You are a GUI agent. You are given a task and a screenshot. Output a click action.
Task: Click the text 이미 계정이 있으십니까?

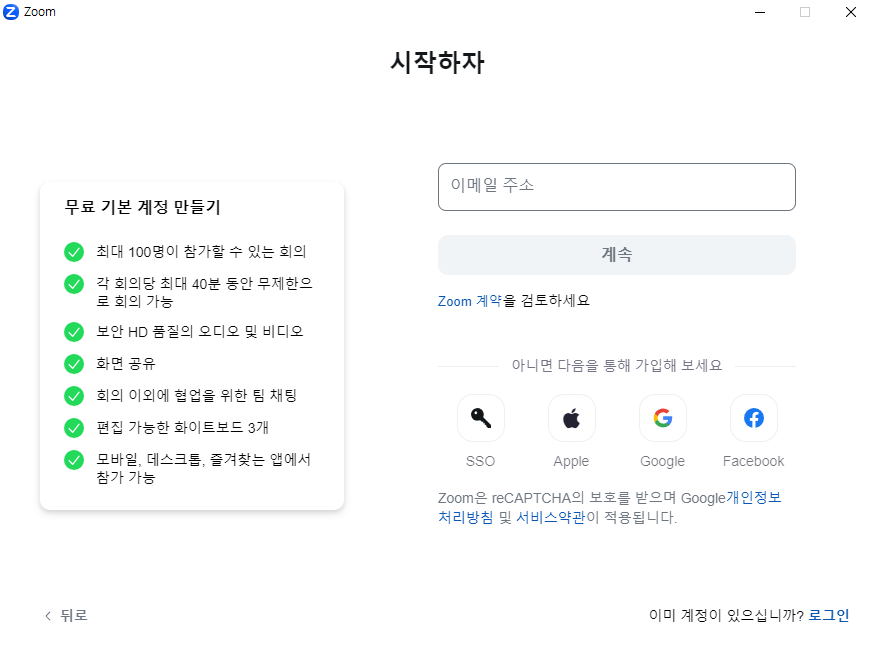point(727,615)
